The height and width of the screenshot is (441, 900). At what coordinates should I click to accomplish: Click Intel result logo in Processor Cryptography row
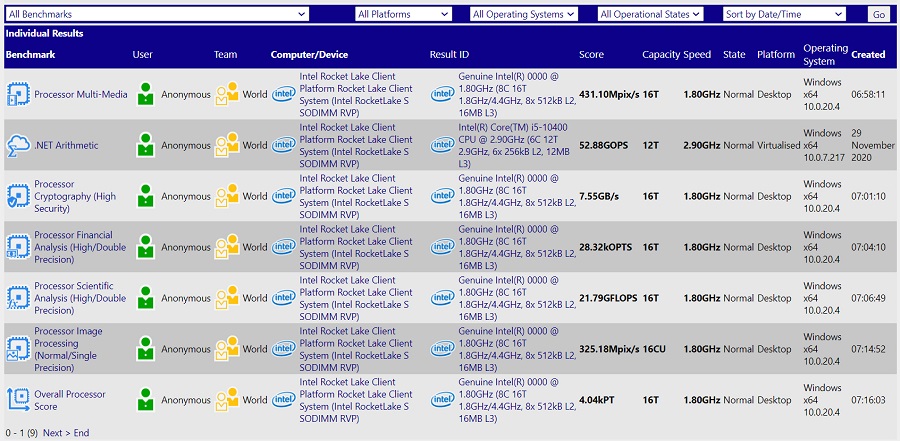coord(443,196)
